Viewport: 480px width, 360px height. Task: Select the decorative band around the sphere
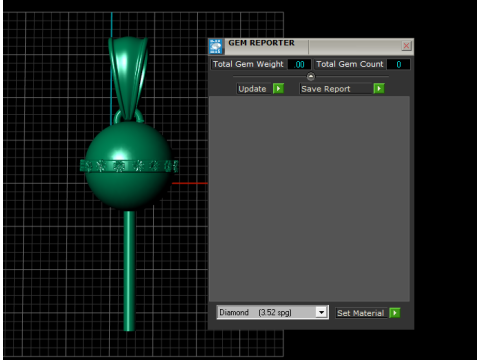click(x=129, y=166)
